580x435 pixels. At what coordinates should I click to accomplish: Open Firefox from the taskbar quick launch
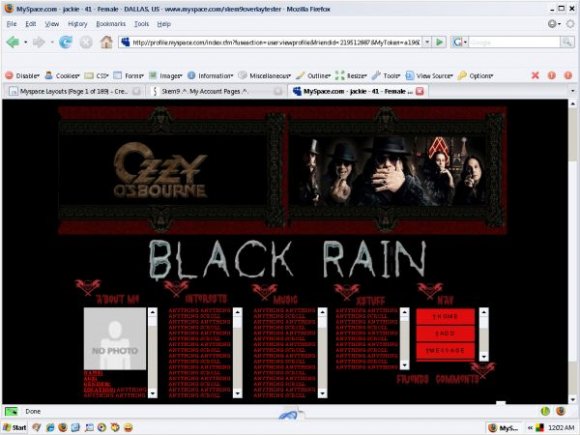click(62, 428)
